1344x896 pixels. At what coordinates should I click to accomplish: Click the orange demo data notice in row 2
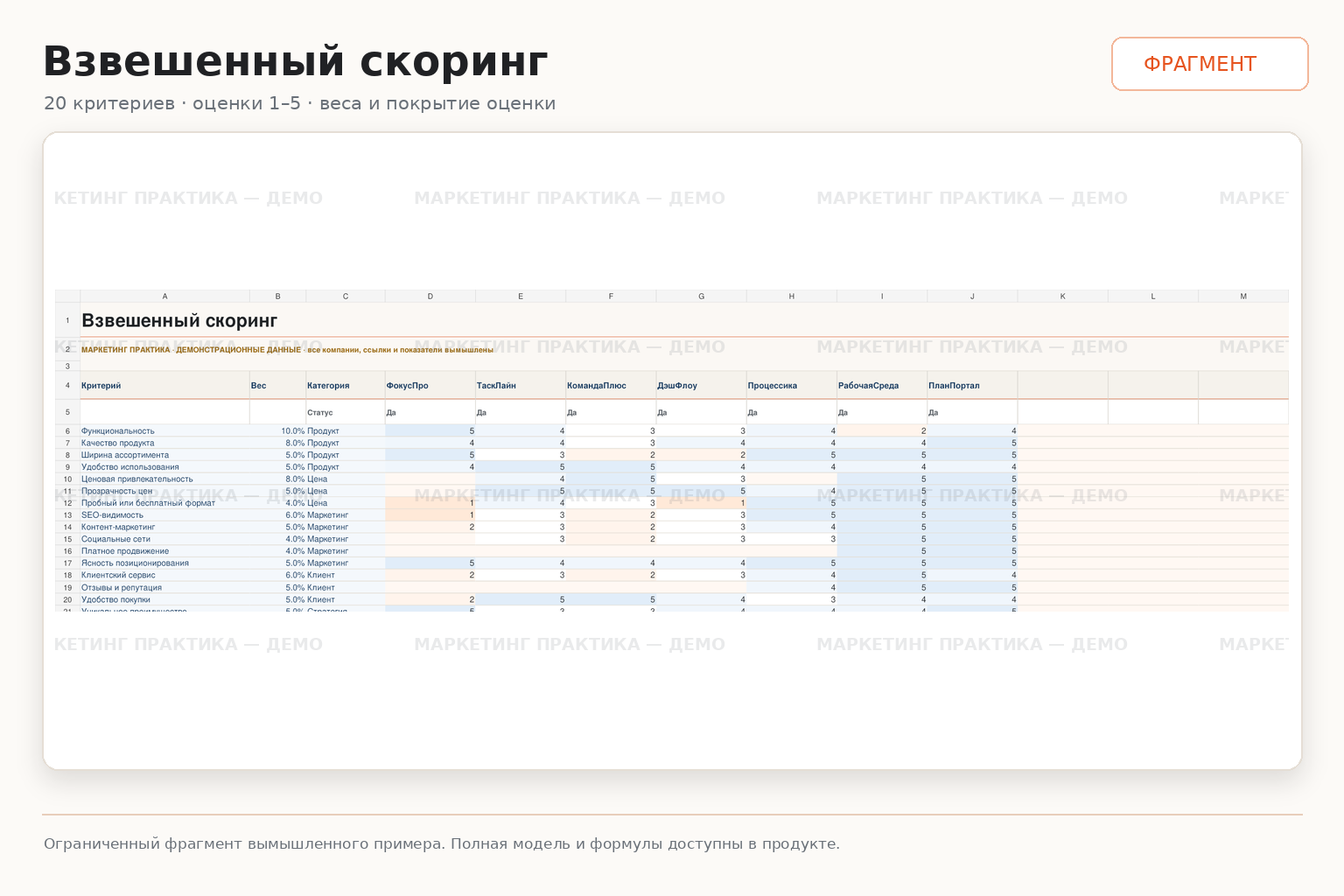click(x=287, y=350)
